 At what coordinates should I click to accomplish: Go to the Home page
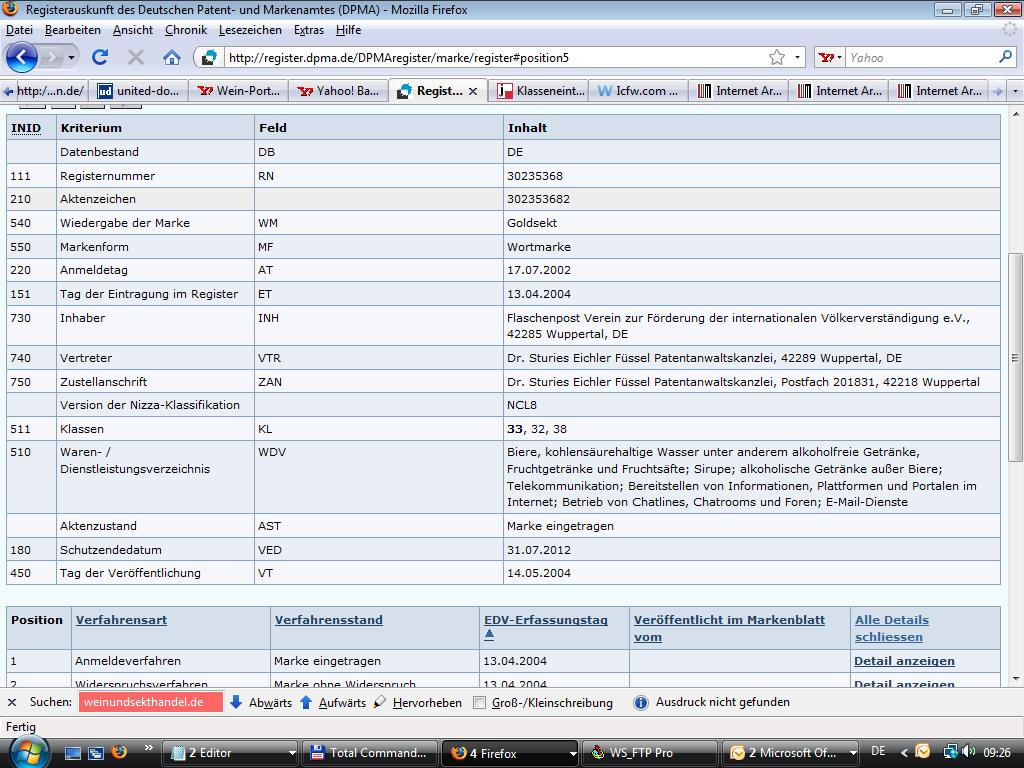tap(172, 57)
